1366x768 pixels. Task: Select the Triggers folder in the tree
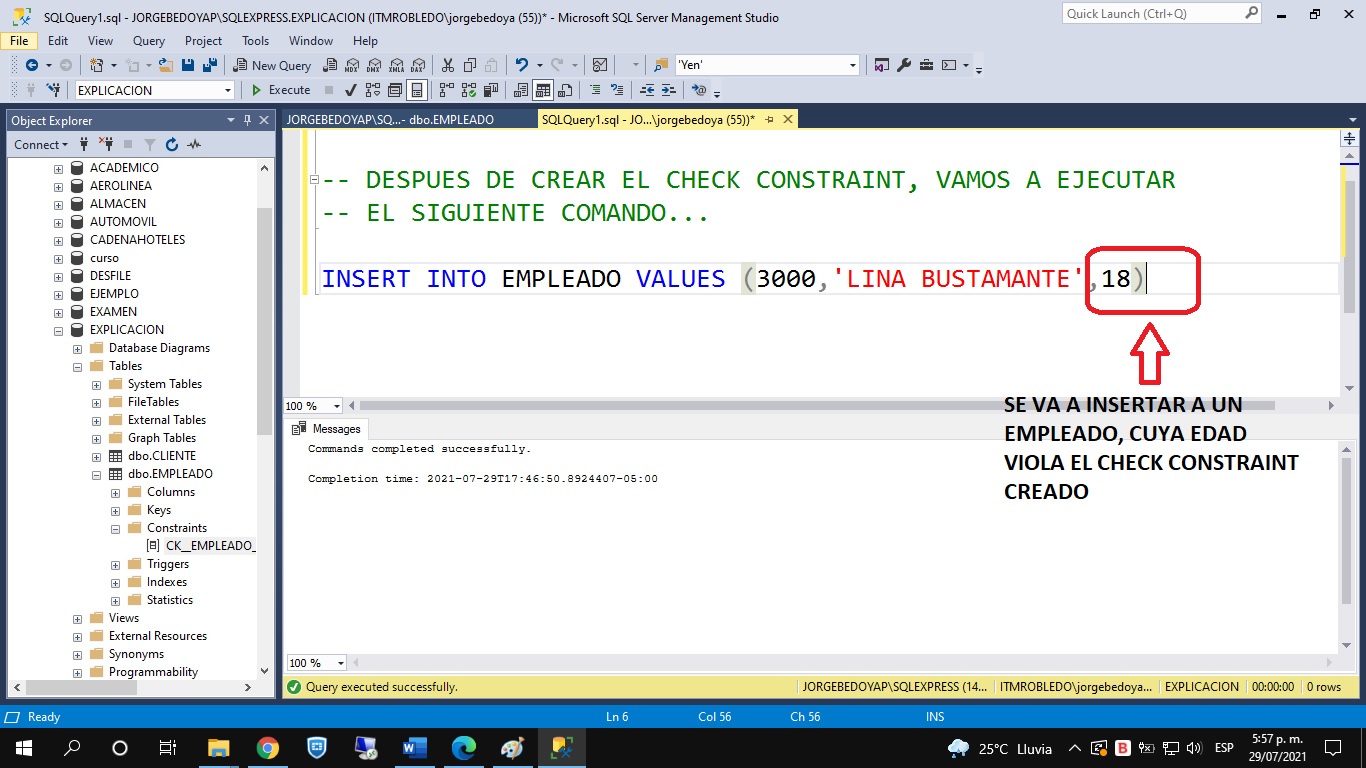tap(159, 564)
